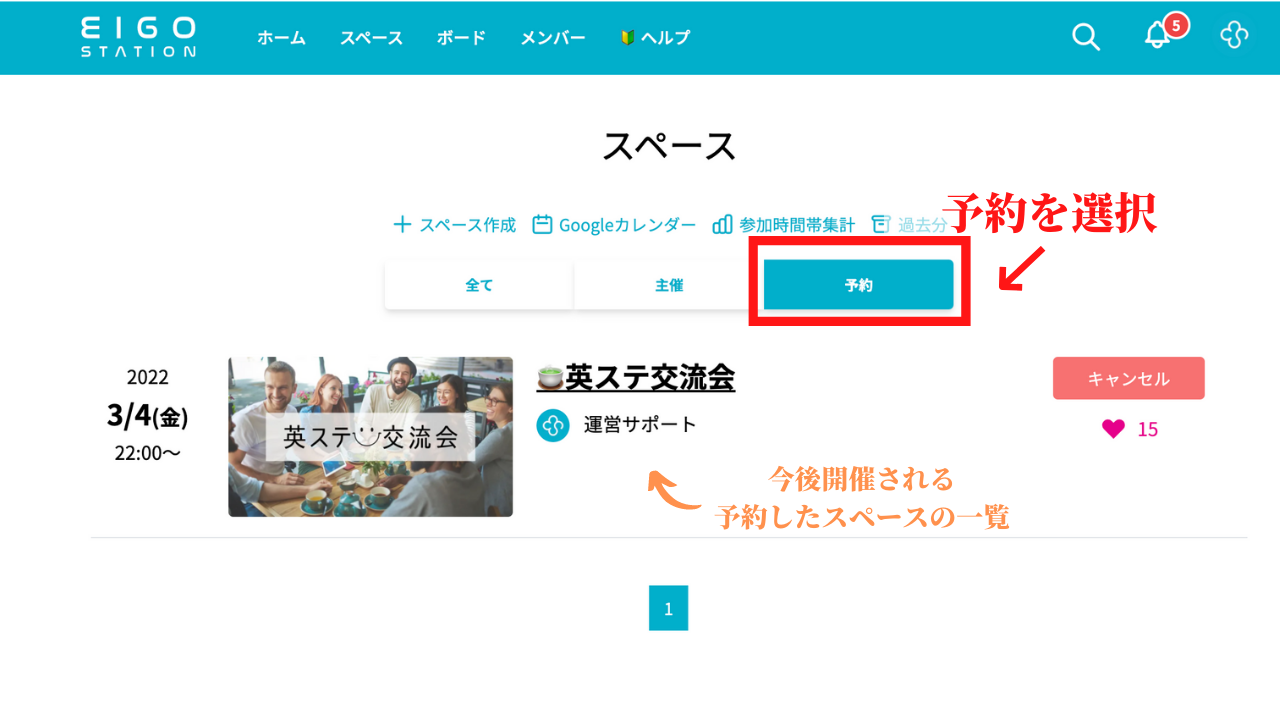Screen dimensions: 1280x720
Task: Click the bar chart icon for 参加時間帯集計
Action: [722, 225]
